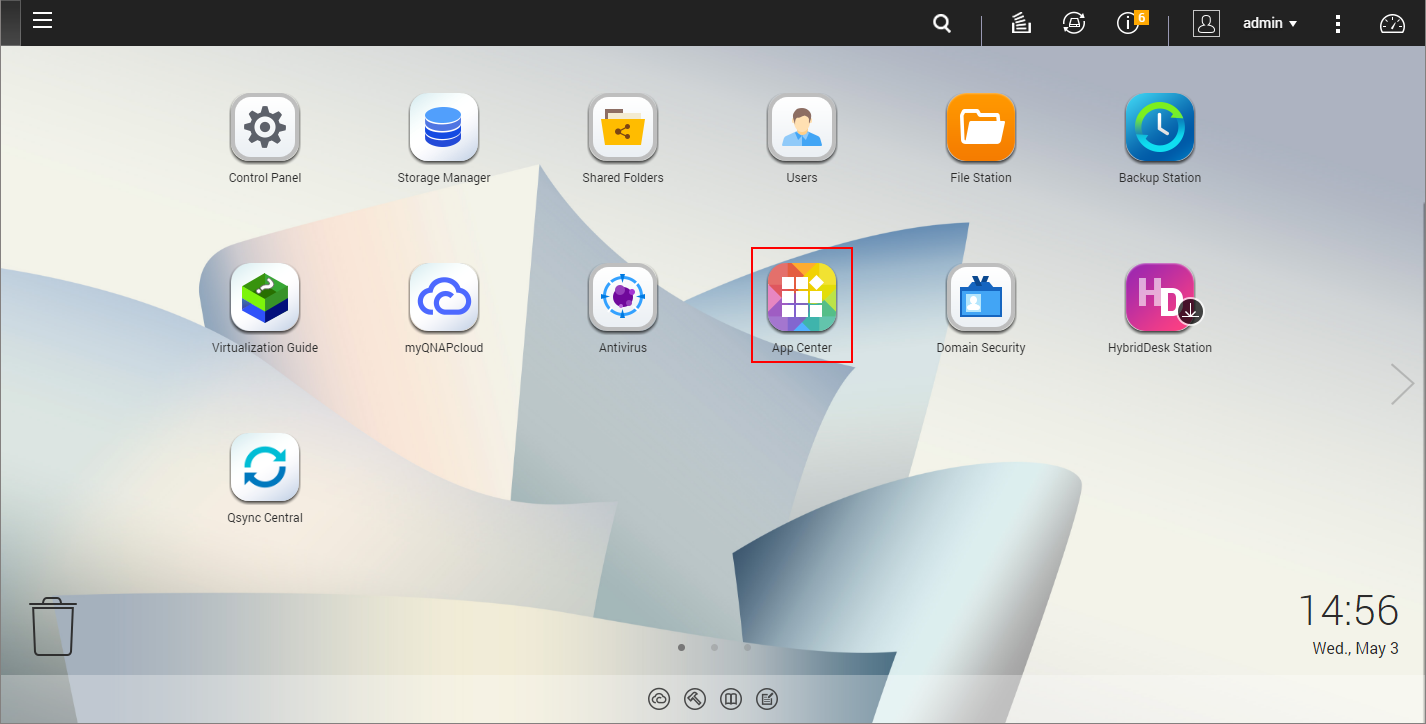Download HybridDesk Station via its badge
Viewport: 1426px width, 724px height.
pos(1190,312)
